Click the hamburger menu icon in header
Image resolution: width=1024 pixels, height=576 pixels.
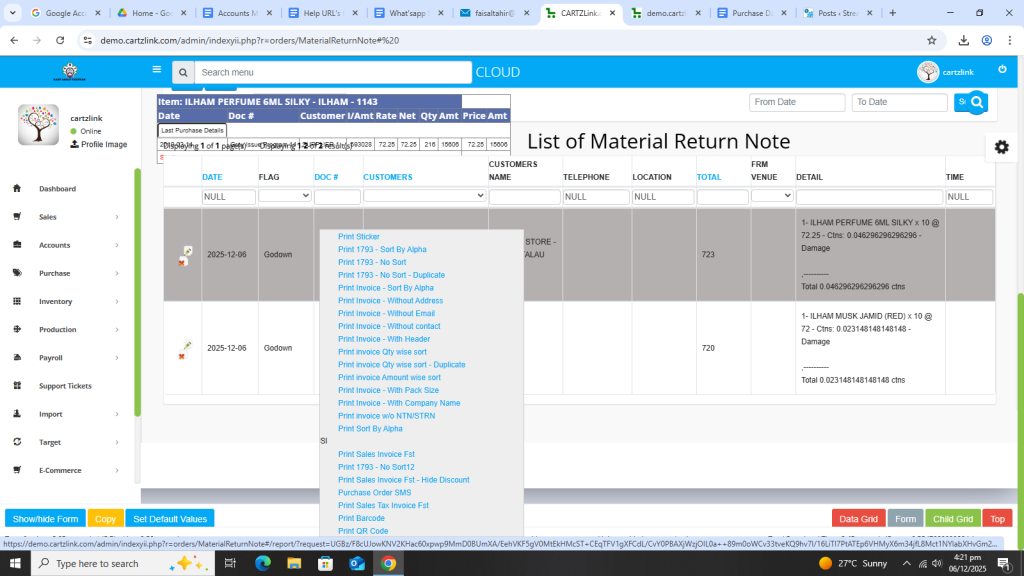[157, 70]
